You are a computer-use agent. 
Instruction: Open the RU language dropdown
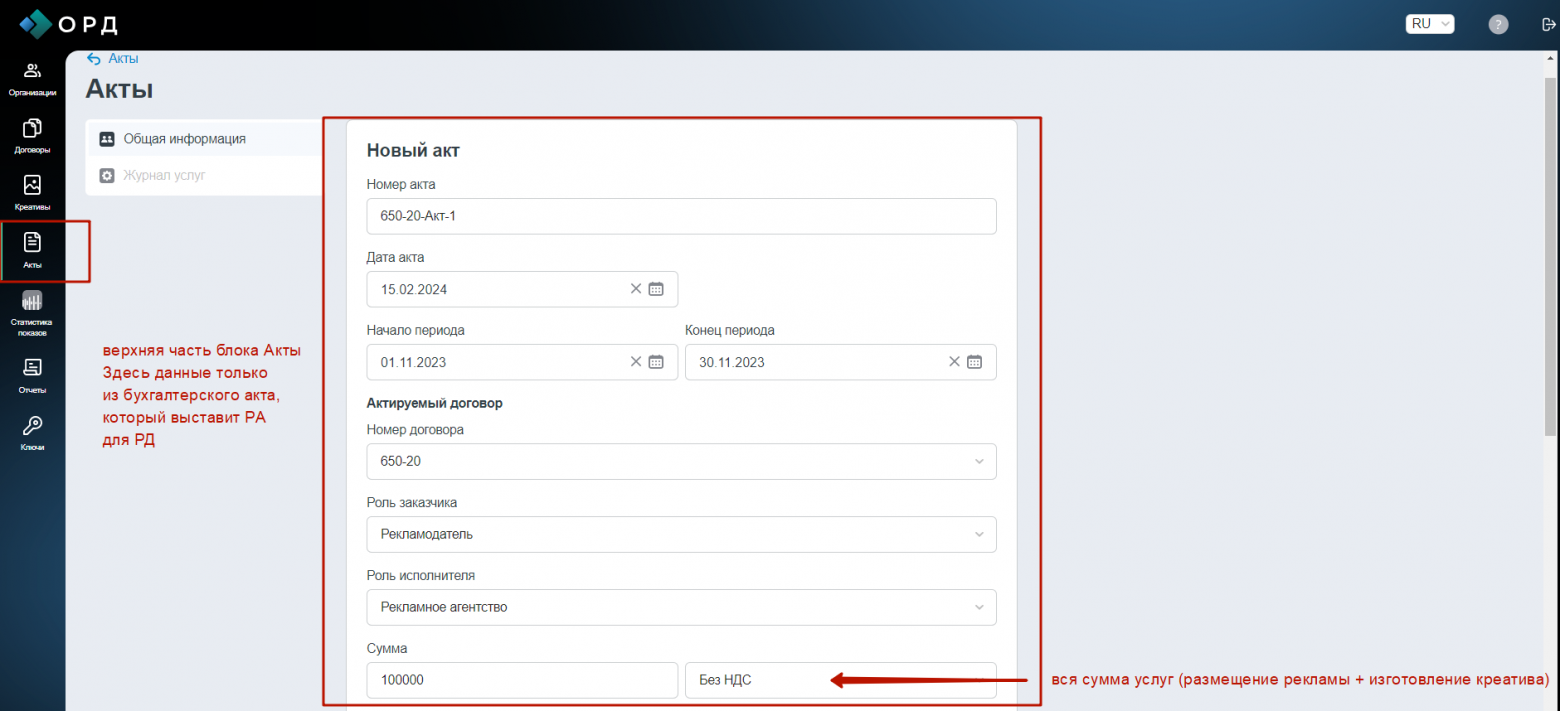1430,24
